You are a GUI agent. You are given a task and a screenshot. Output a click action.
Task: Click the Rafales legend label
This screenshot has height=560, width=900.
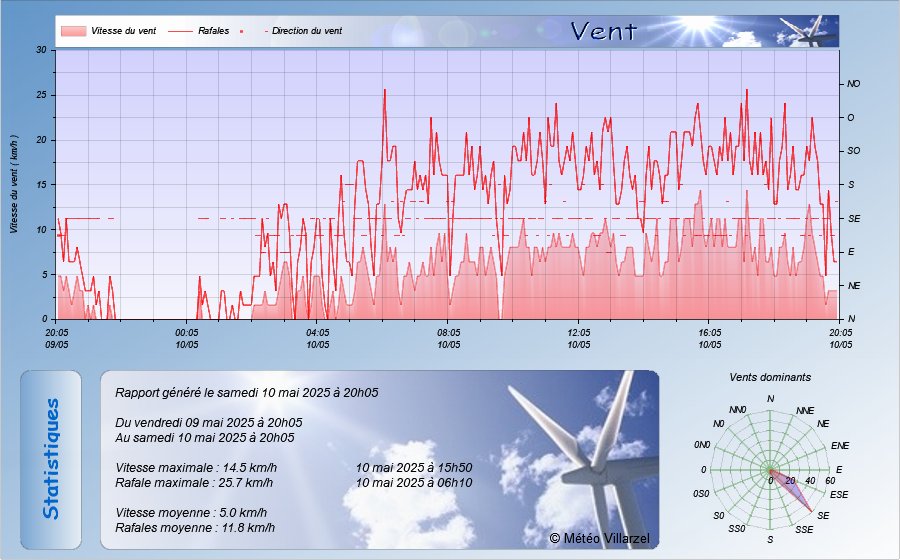(x=214, y=31)
